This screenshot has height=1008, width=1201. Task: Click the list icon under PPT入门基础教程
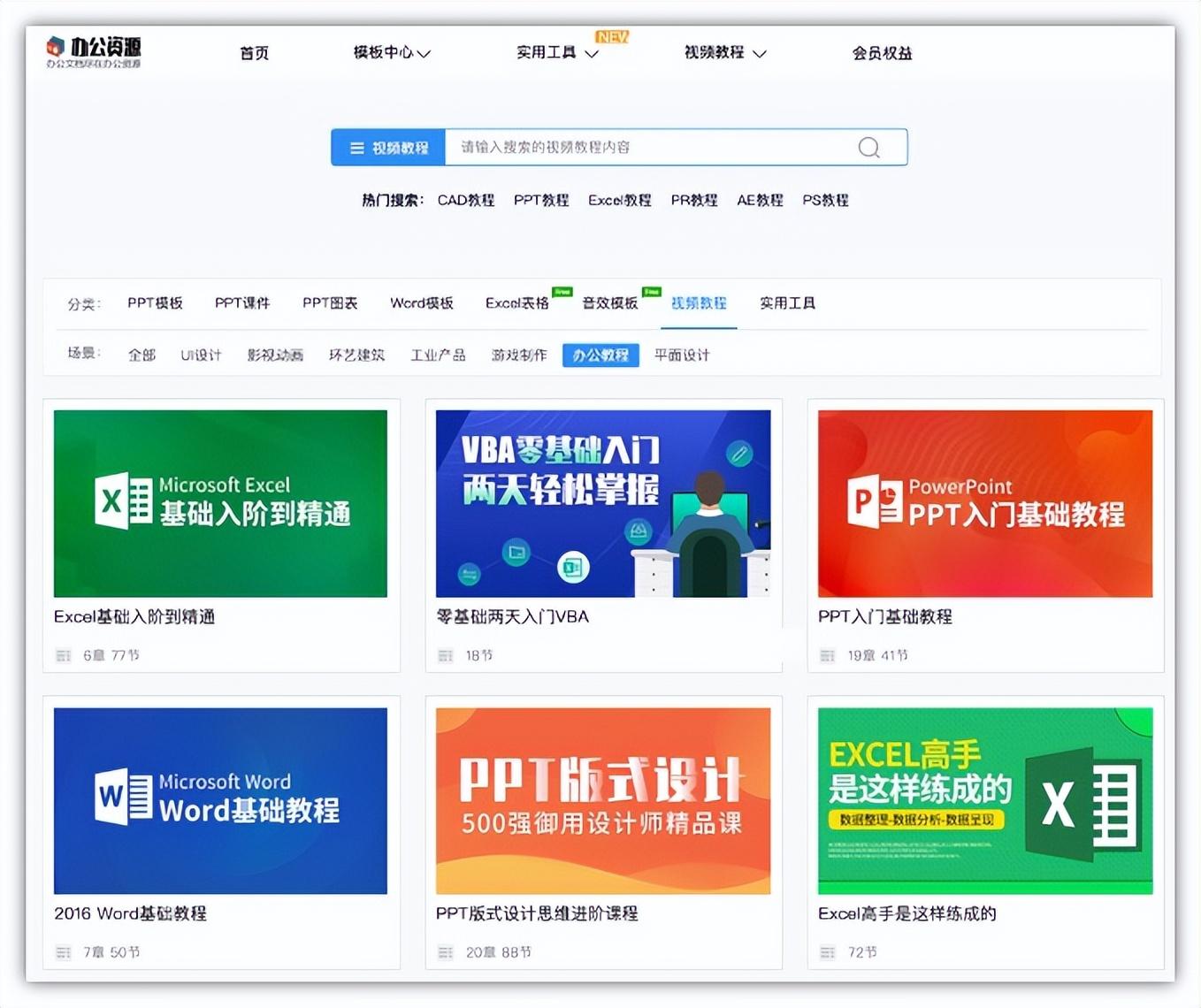click(828, 655)
